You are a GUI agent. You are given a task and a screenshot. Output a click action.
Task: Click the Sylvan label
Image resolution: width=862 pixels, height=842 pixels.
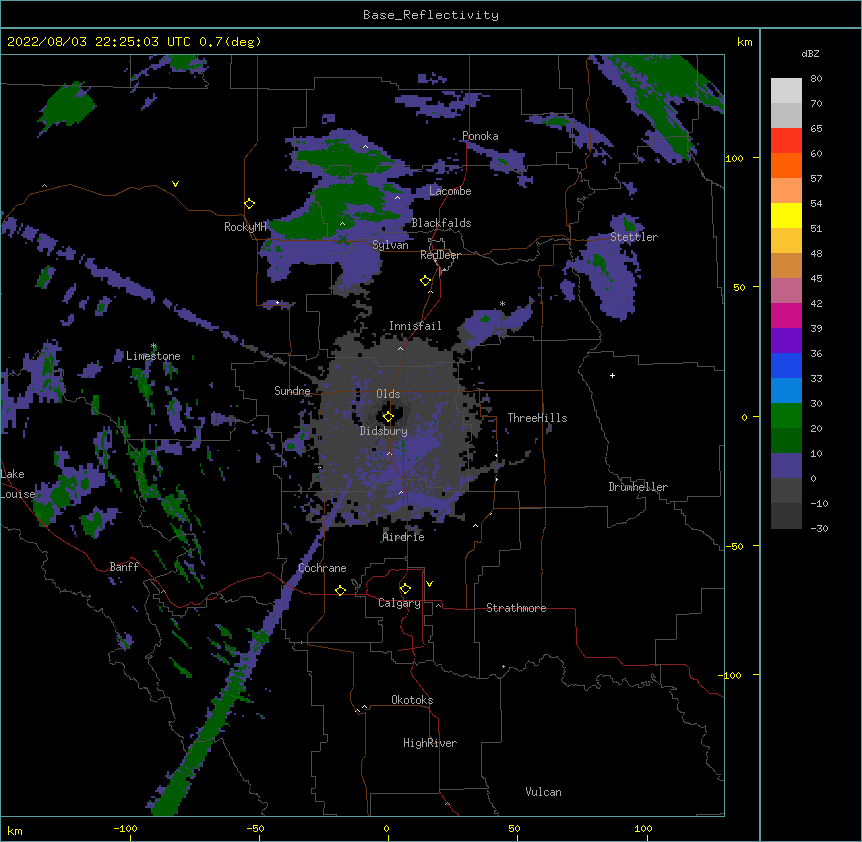pyautogui.click(x=390, y=245)
